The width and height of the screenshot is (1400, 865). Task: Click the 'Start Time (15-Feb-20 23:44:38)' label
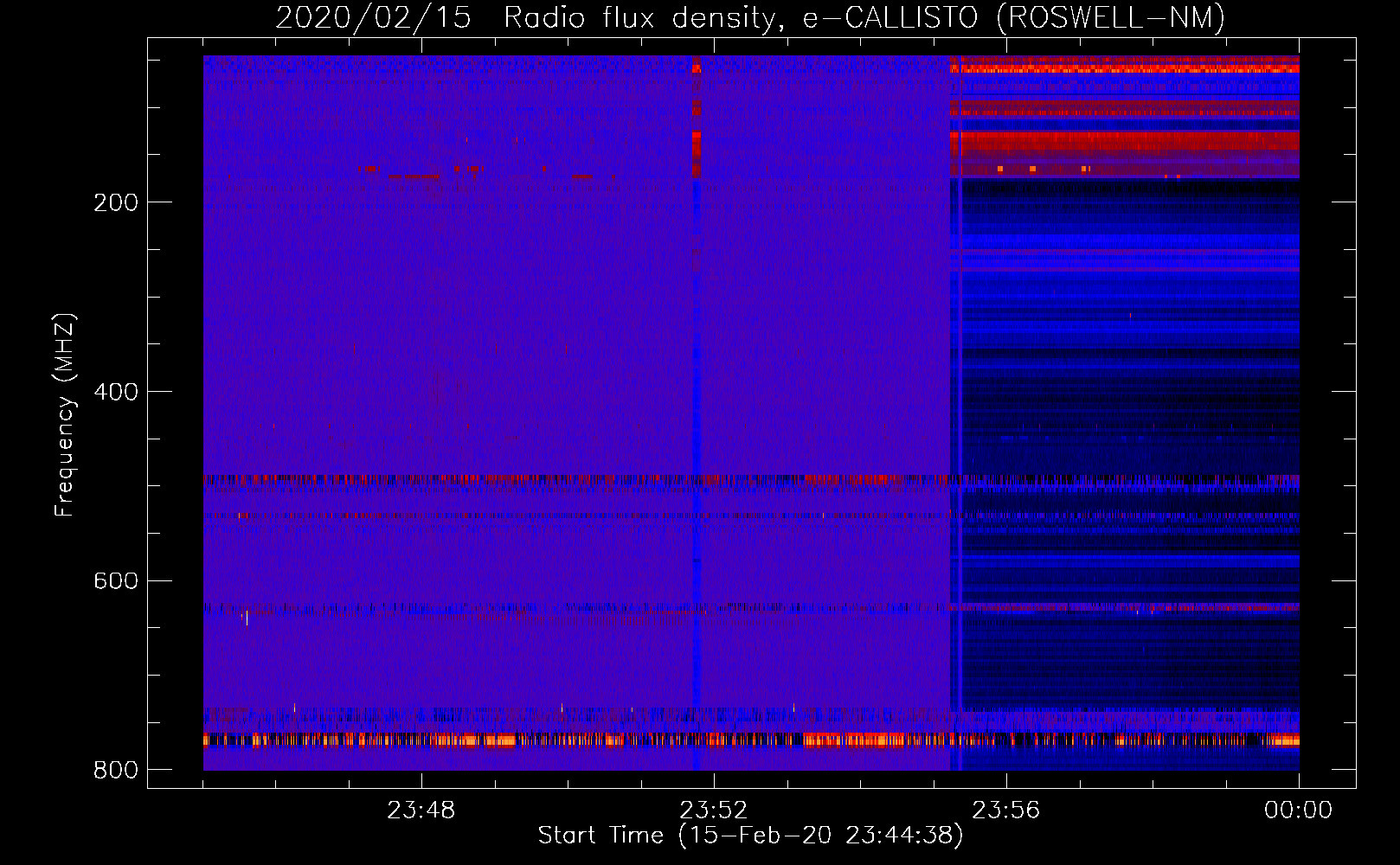click(750, 836)
